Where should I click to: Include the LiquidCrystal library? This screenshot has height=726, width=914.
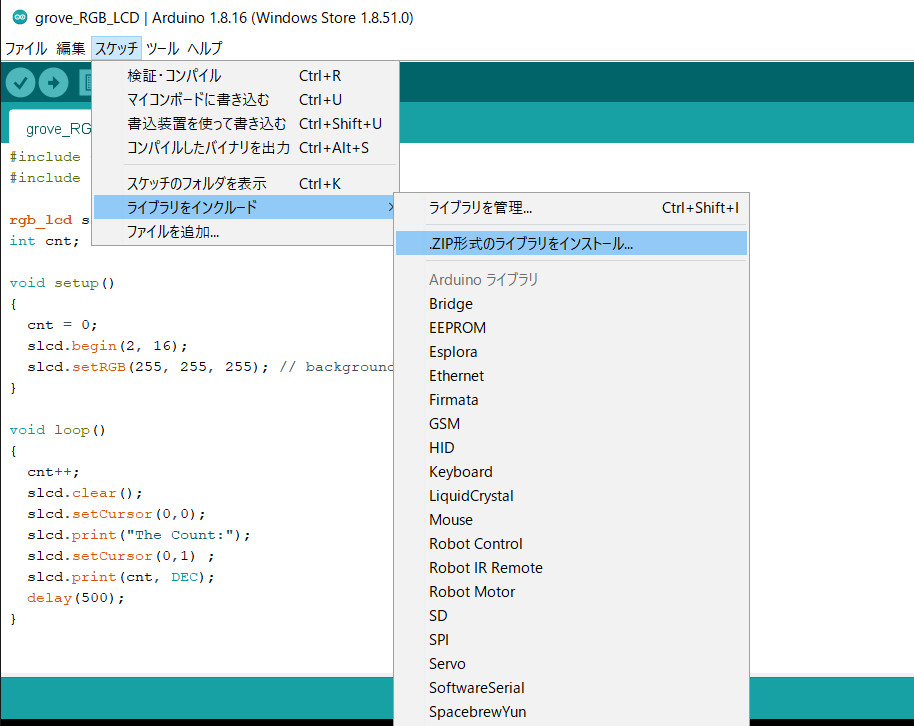pyautogui.click(x=471, y=496)
